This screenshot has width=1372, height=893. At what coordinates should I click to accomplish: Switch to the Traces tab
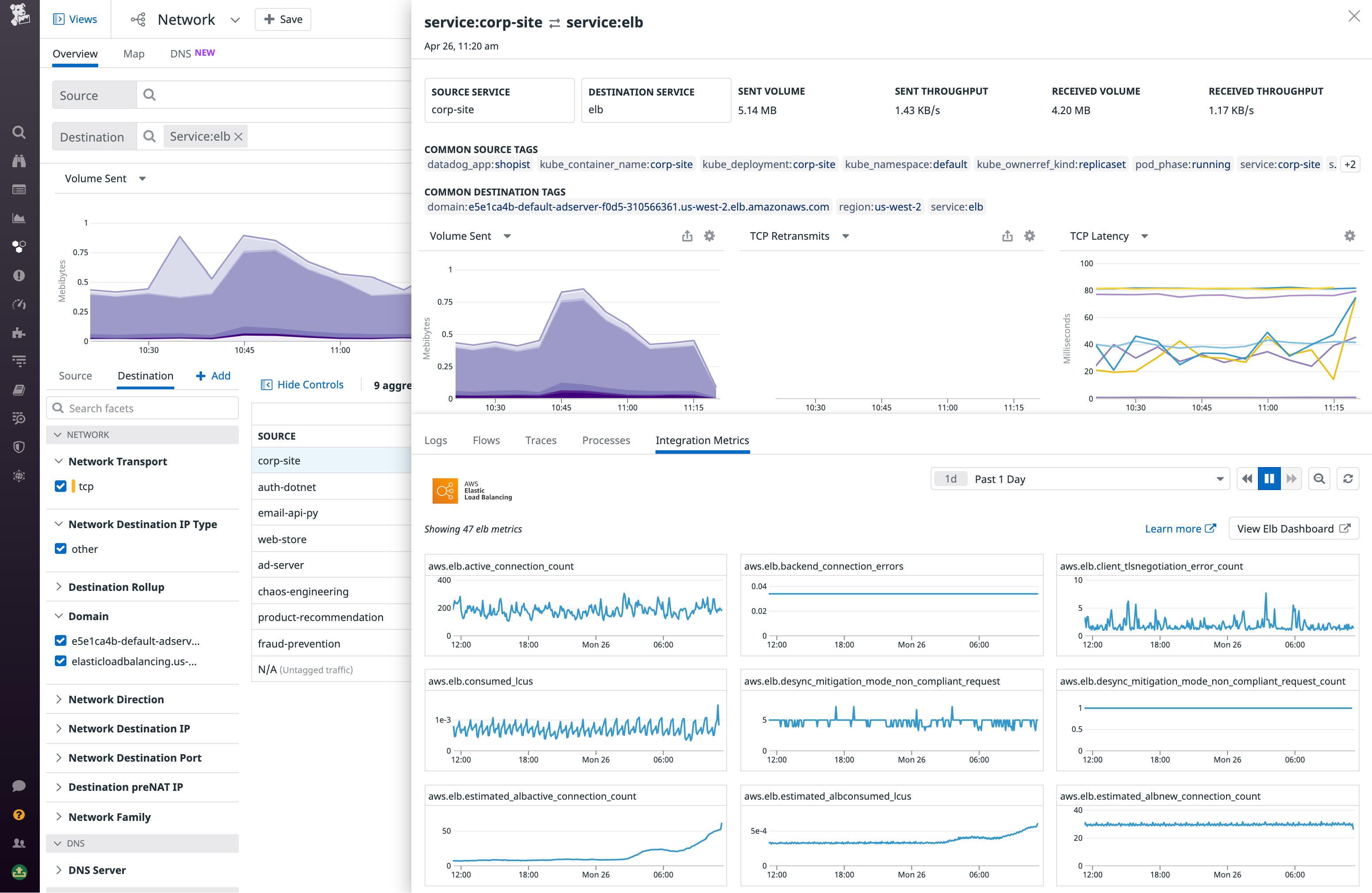coord(540,440)
